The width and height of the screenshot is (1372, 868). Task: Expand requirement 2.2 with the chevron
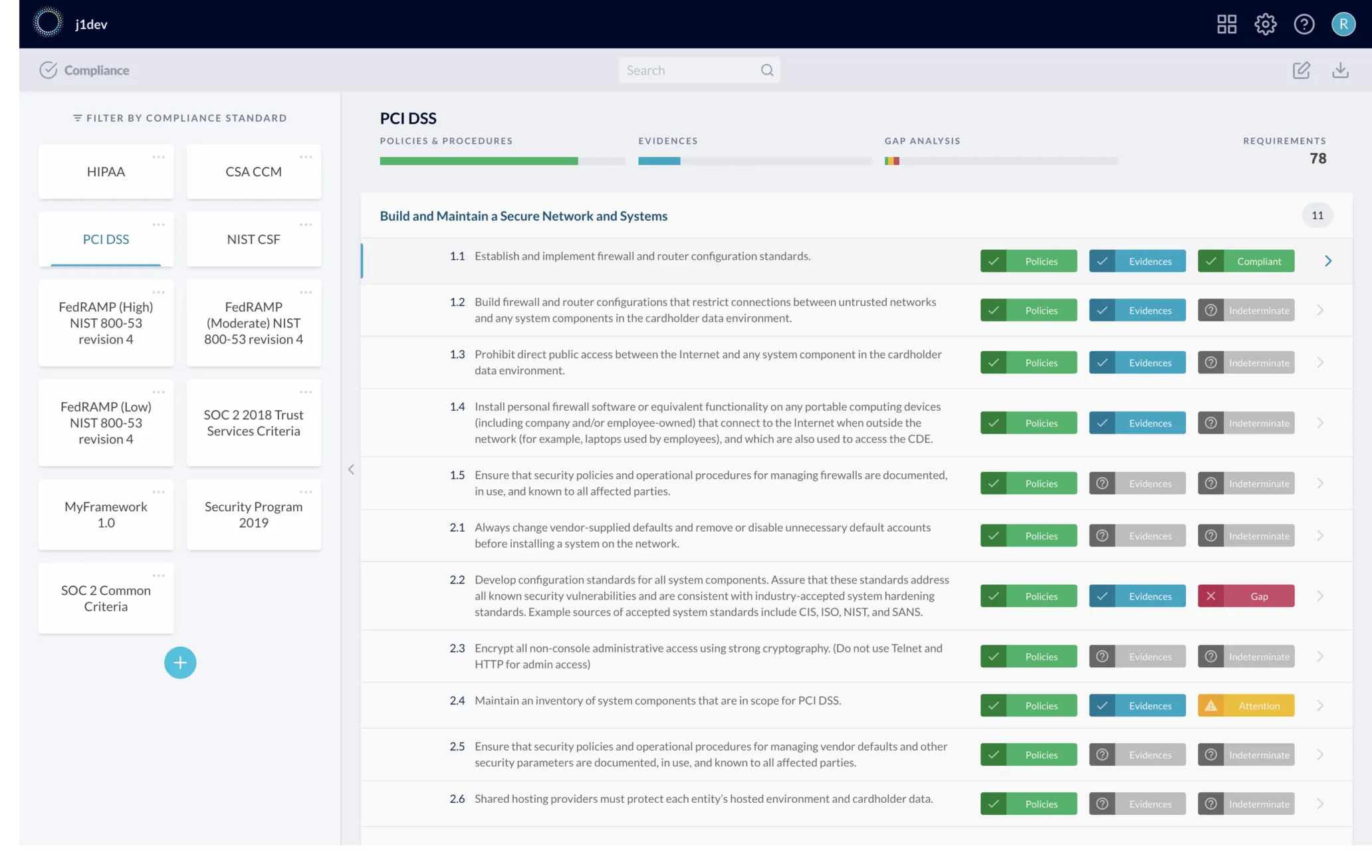pos(1320,596)
